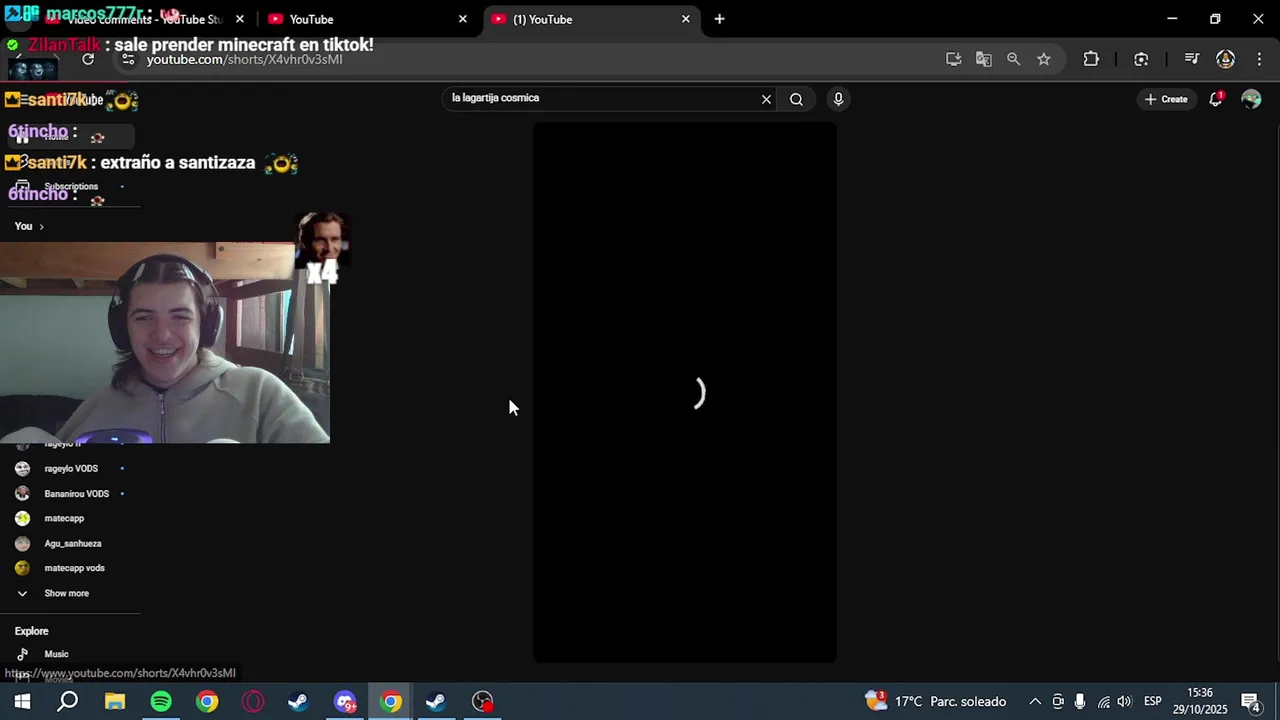This screenshot has width=1280, height=720.
Task: Open Google Lens screenshot search icon
Action: click(x=1141, y=59)
